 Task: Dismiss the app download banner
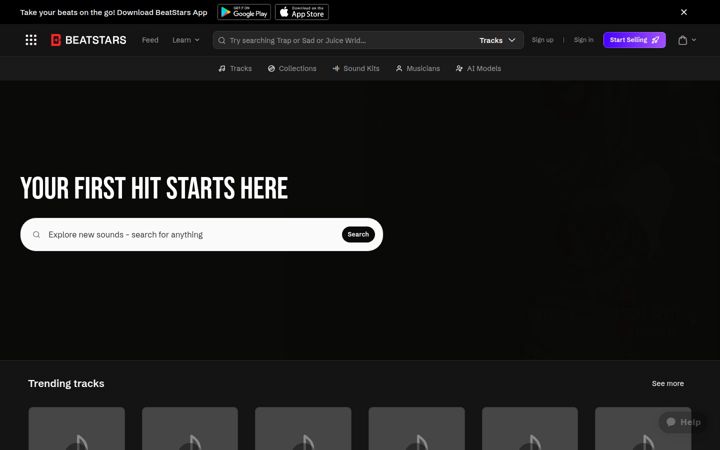(x=684, y=12)
